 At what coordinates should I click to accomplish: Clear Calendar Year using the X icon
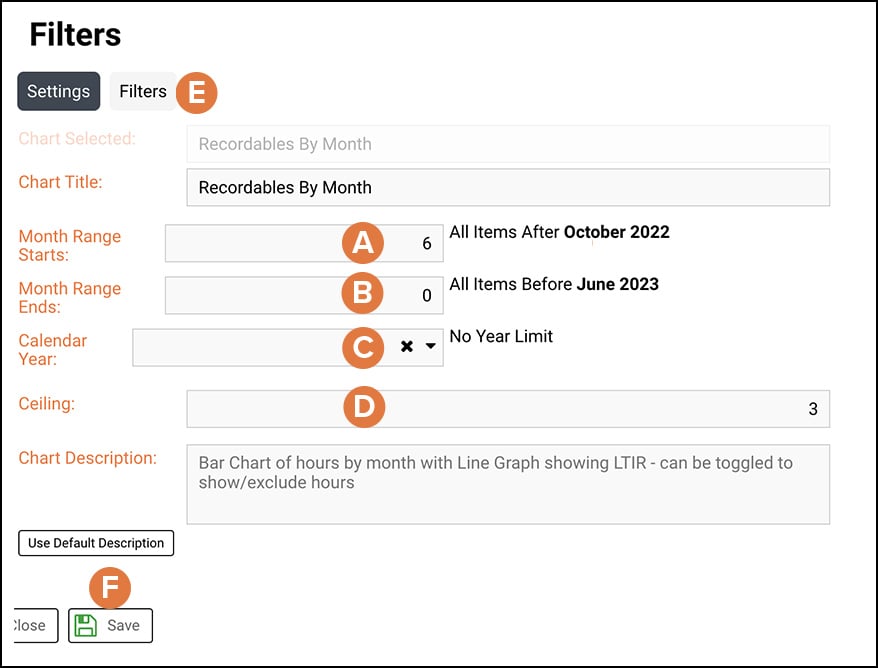tap(406, 346)
